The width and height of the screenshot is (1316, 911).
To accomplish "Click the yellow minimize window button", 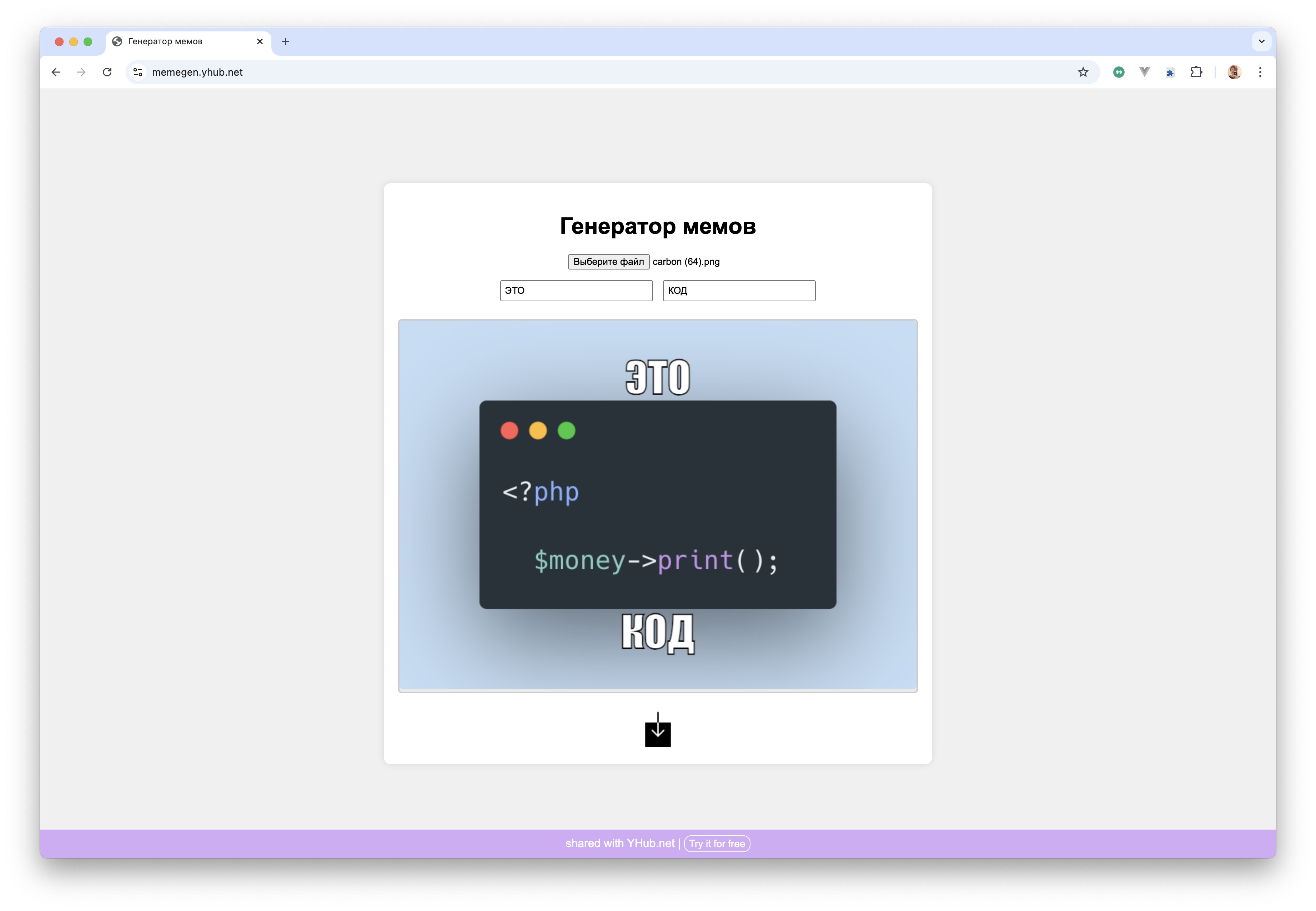I will tap(74, 42).
